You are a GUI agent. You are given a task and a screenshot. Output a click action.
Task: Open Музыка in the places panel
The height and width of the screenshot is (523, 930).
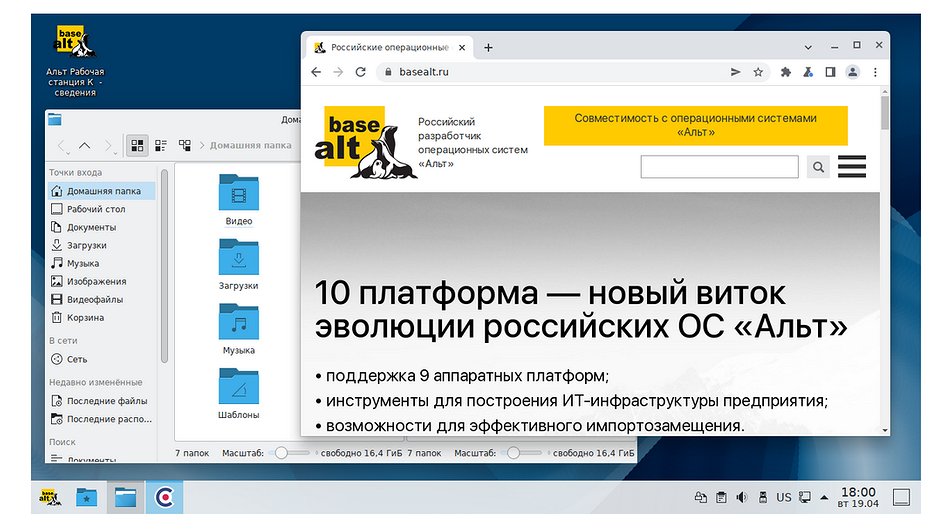101,263
